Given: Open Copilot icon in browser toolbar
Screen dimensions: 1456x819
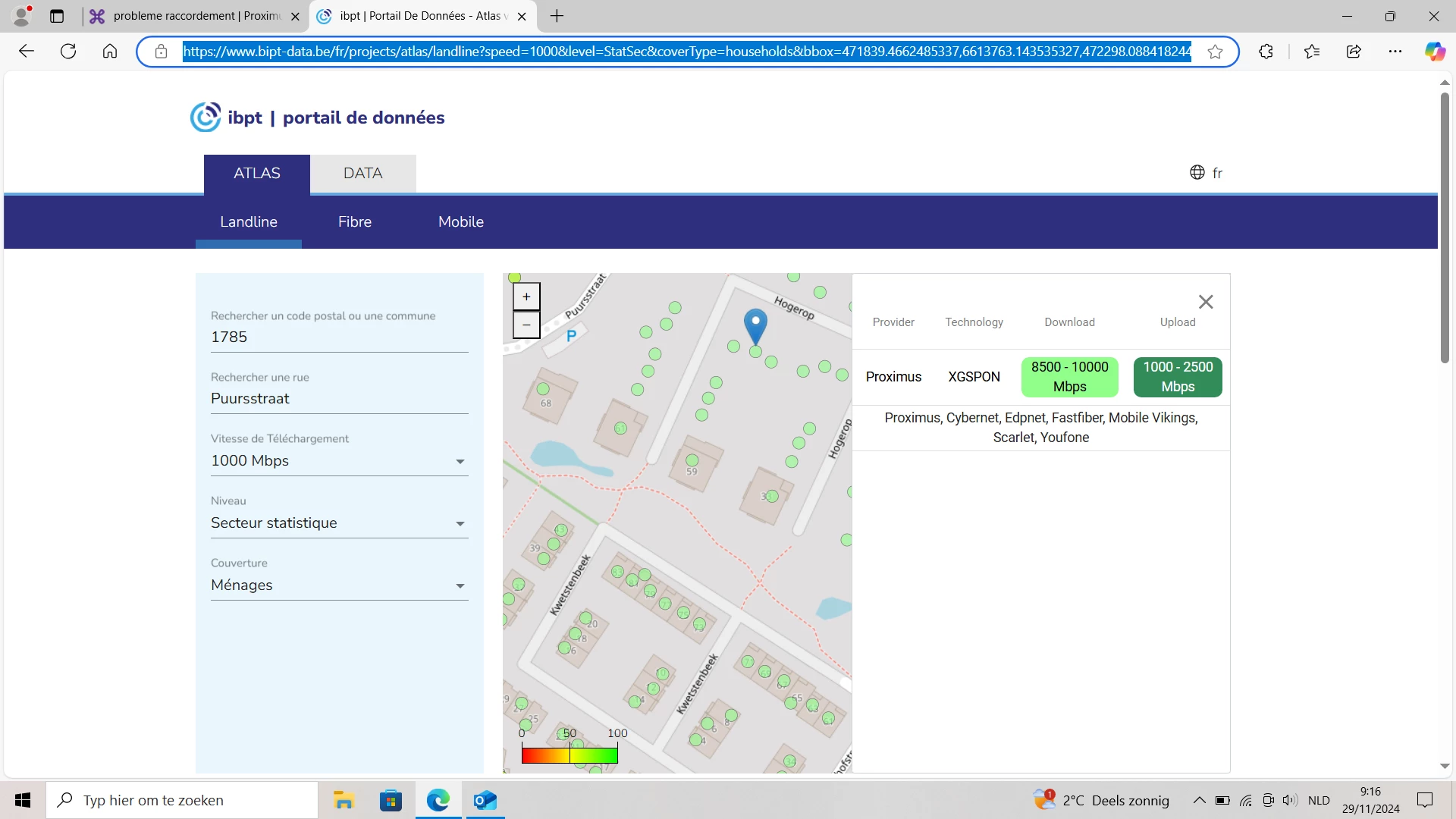Looking at the screenshot, I should [x=1434, y=52].
